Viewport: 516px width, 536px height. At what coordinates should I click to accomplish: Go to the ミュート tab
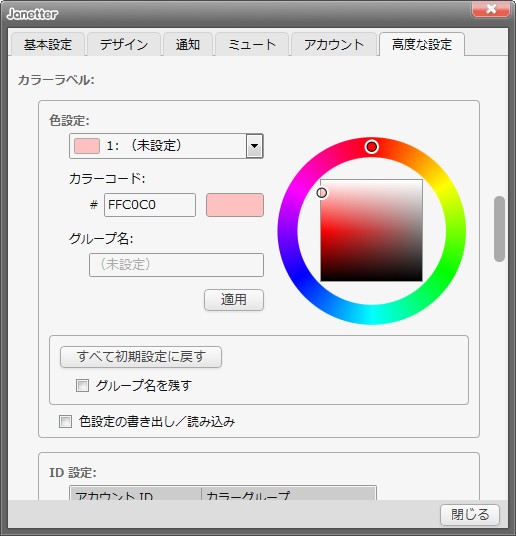click(252, 44)
